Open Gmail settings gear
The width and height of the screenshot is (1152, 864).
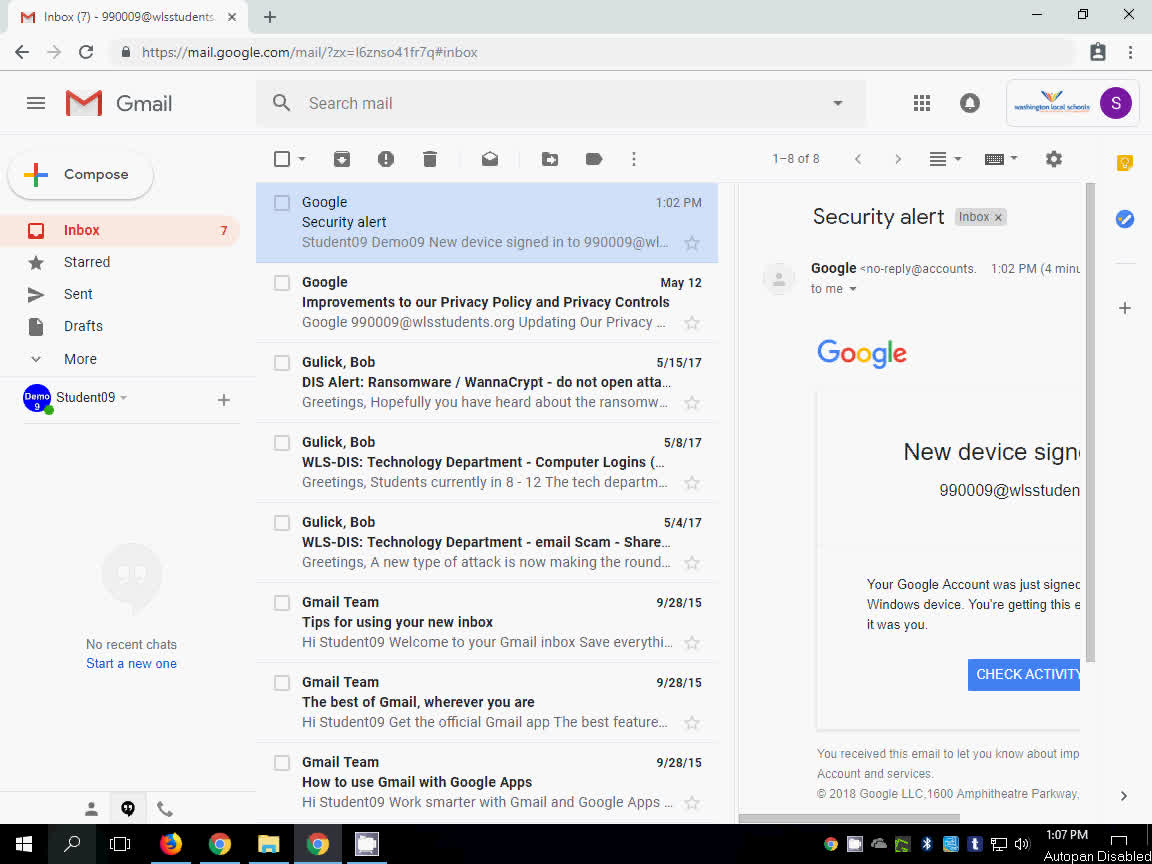coord(1053,158)
